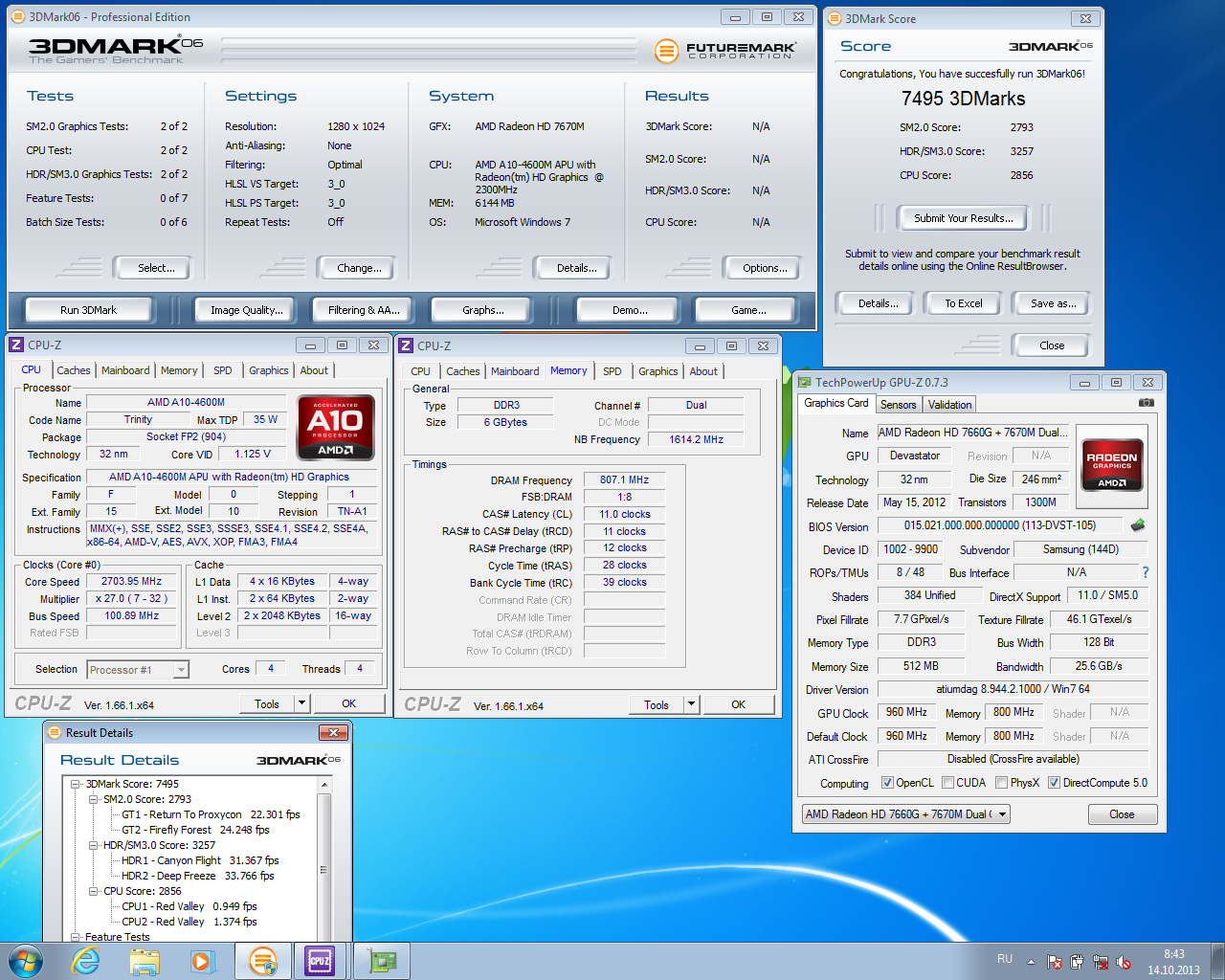Click the Futuremark Corporation logo
The height and width of the screenshot is (980, 1225).
tap(725, 51)
